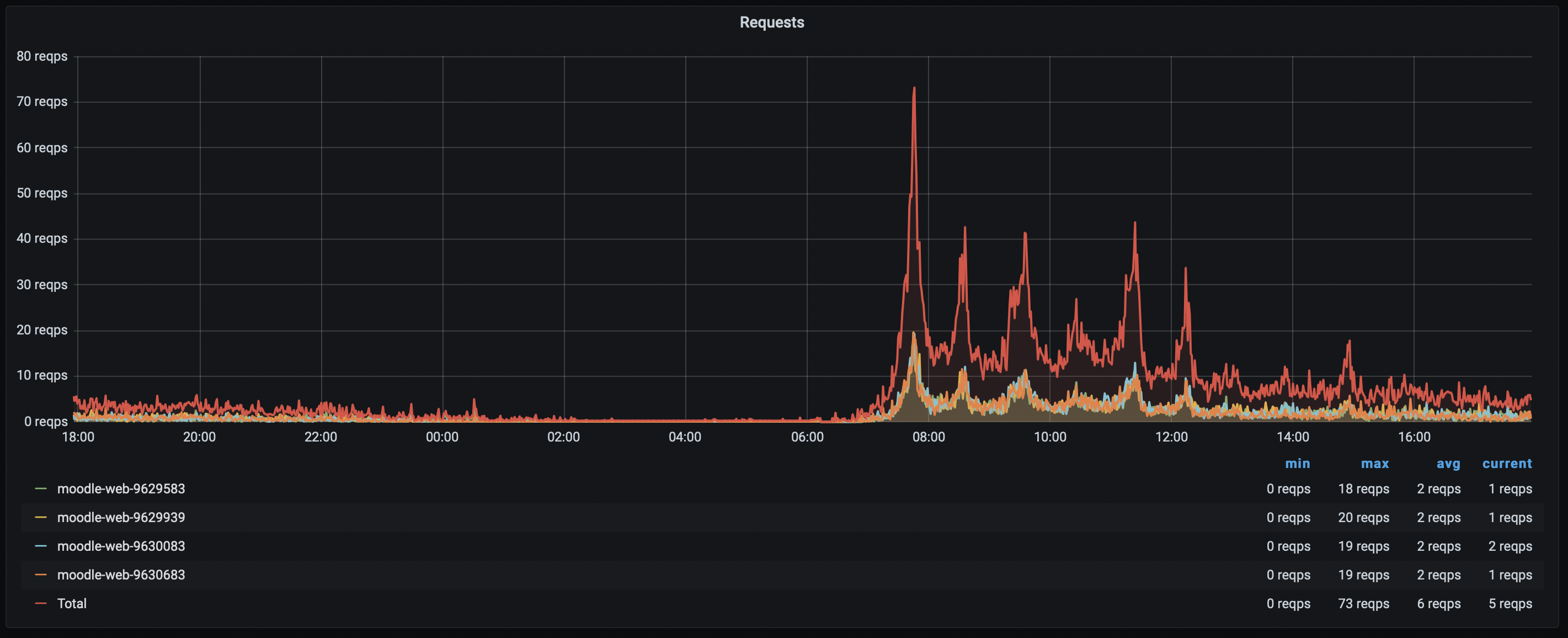Click the 73 reqps max value for Total
Image resolution: width=1568 pixels, height=638 pixels.
[1363, 603]
